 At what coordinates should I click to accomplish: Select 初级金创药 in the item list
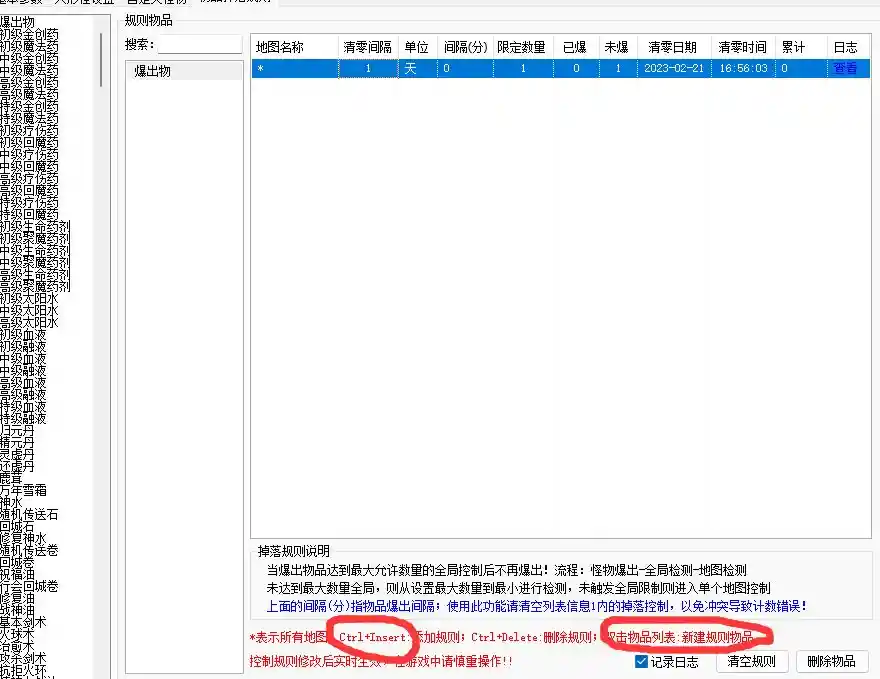pos(29,34)
